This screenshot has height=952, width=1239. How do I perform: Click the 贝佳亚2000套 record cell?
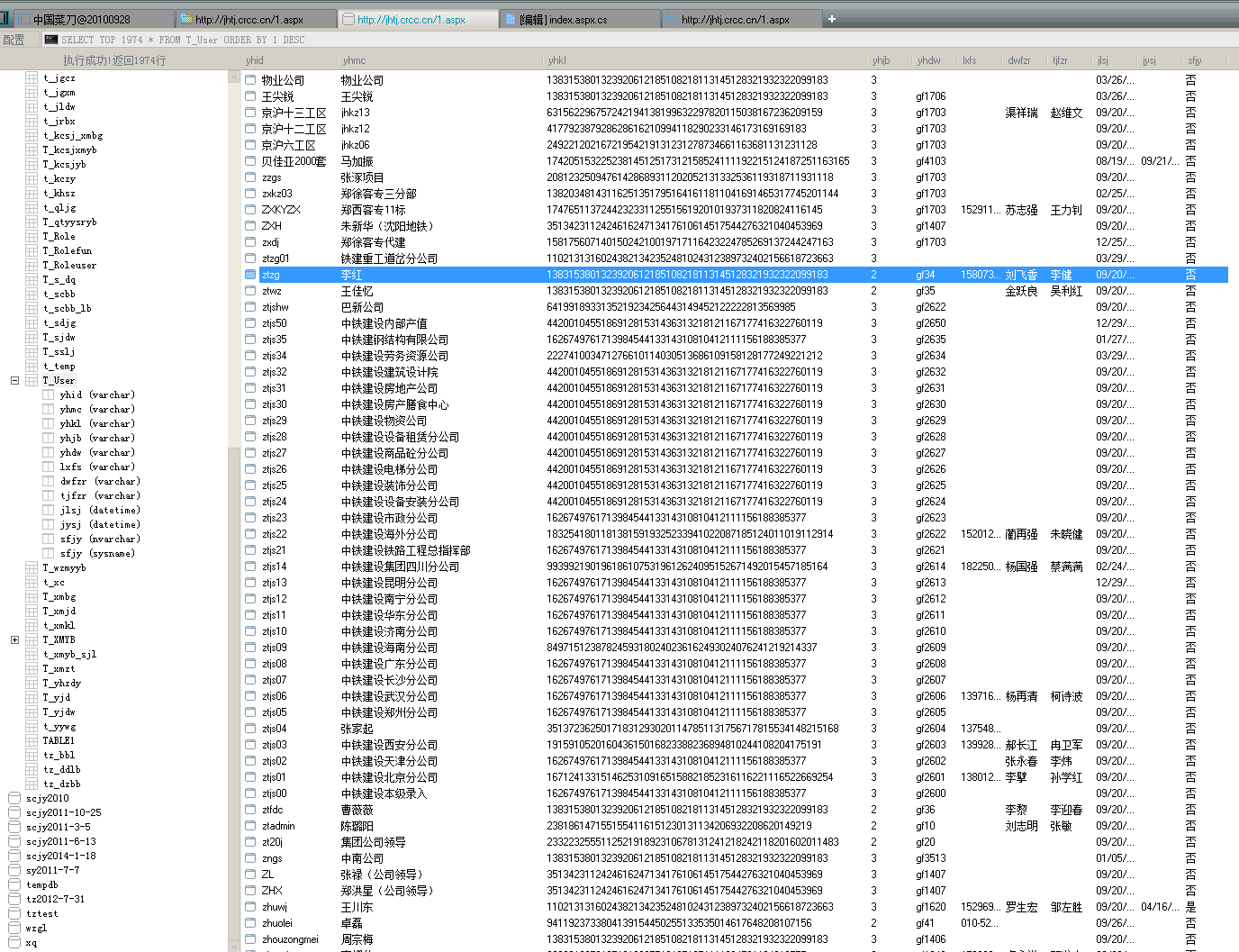(x=294, y=161)
